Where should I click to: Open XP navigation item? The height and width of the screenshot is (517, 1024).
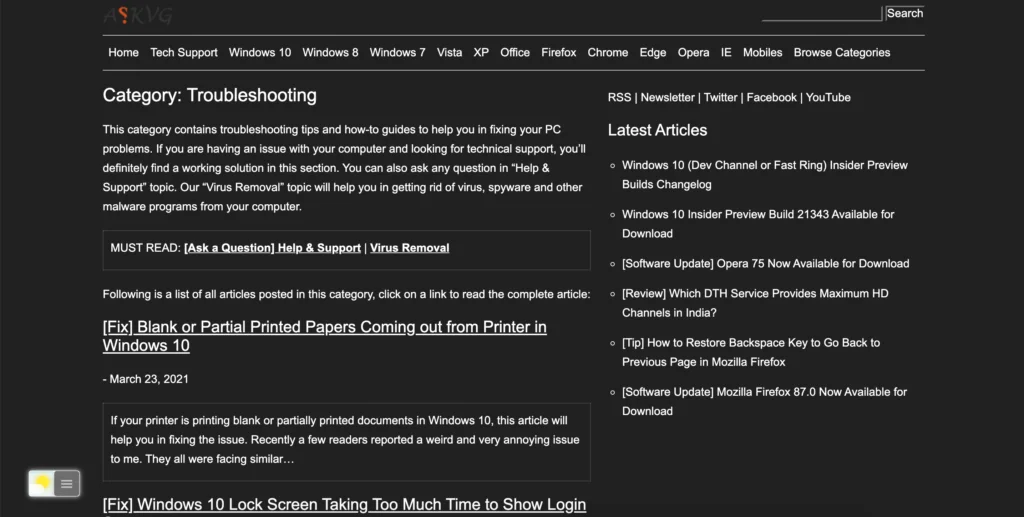click(x=481, y=52)
